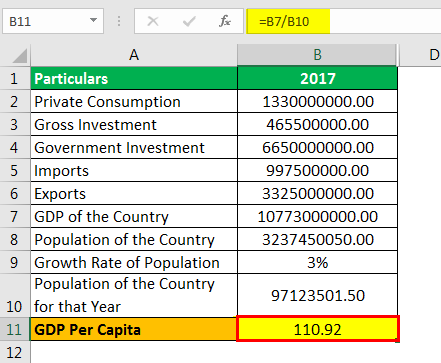Select the 'Population of the Country' cell in row 8
Viewport: 441px width, 363px height.
(x=134, y=239)
